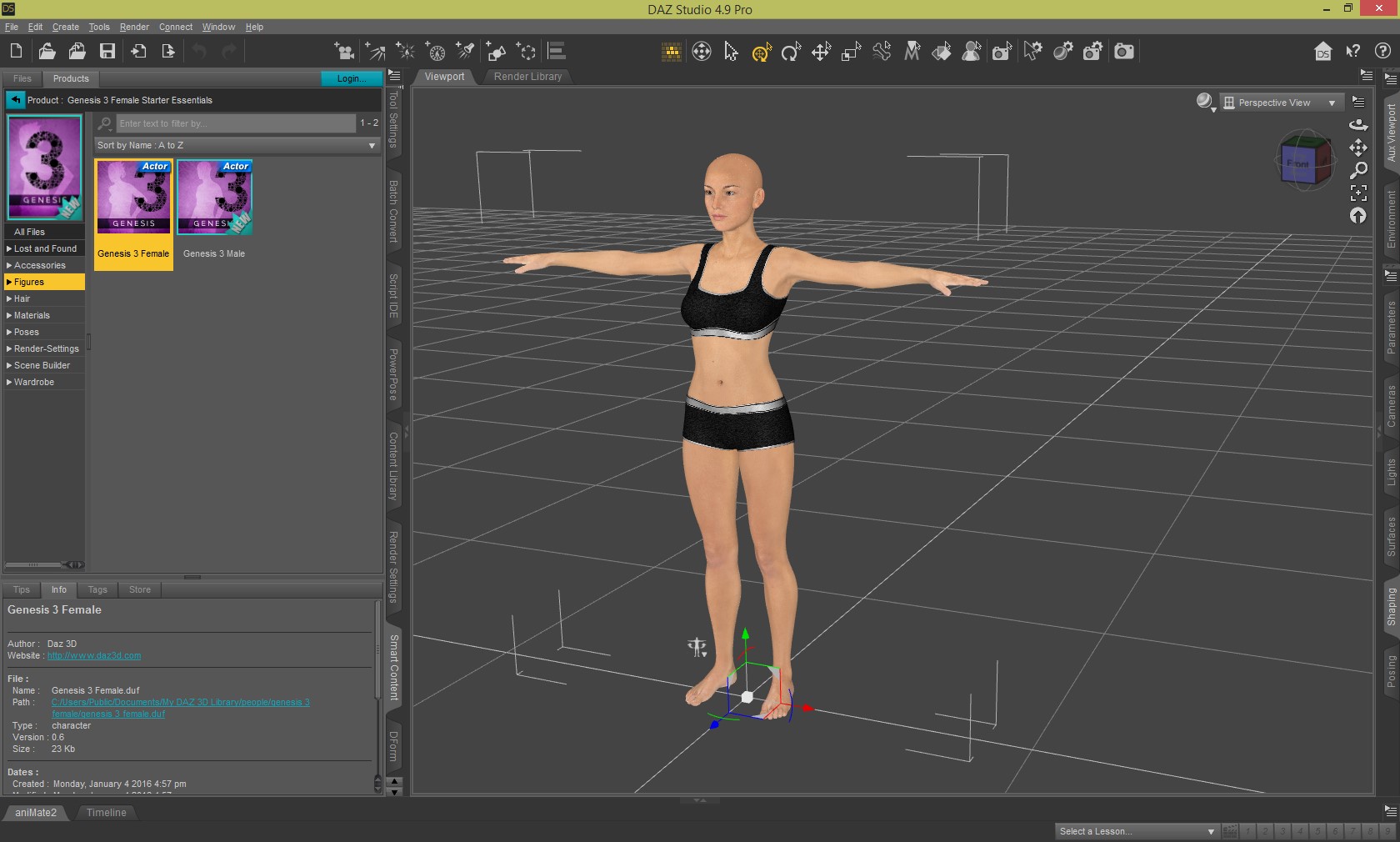Click the New scene icon

(16, 51)
